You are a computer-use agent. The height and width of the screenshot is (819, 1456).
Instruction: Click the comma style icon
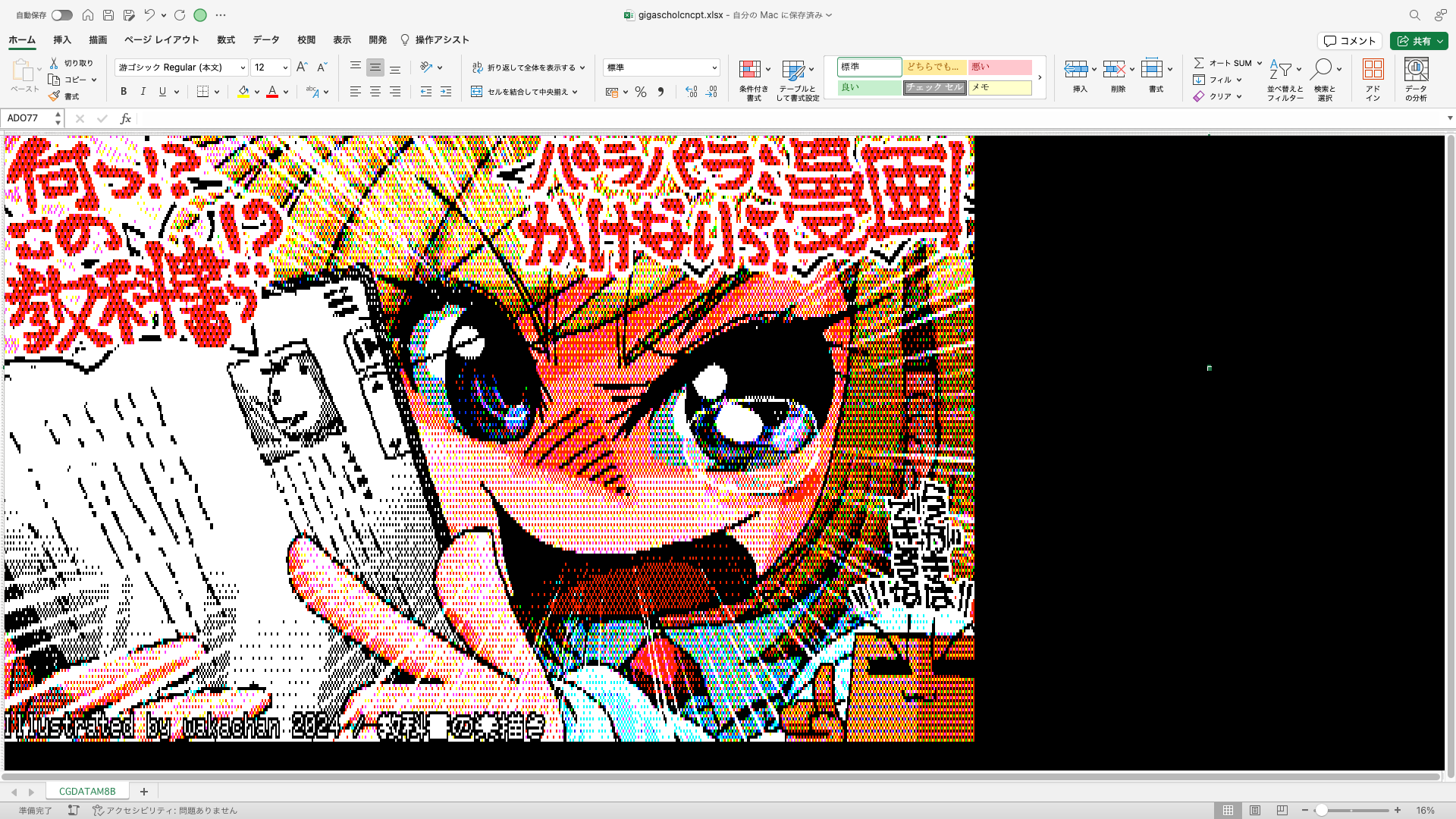pyautogui.click(x=661, y=92)
